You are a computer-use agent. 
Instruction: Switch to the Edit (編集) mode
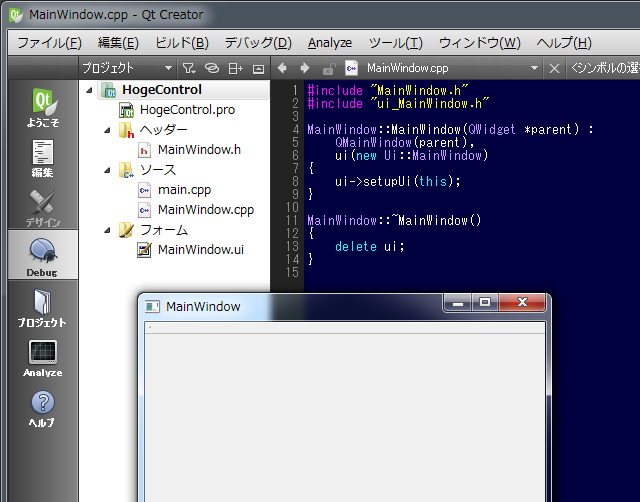[x=43, y=158]
